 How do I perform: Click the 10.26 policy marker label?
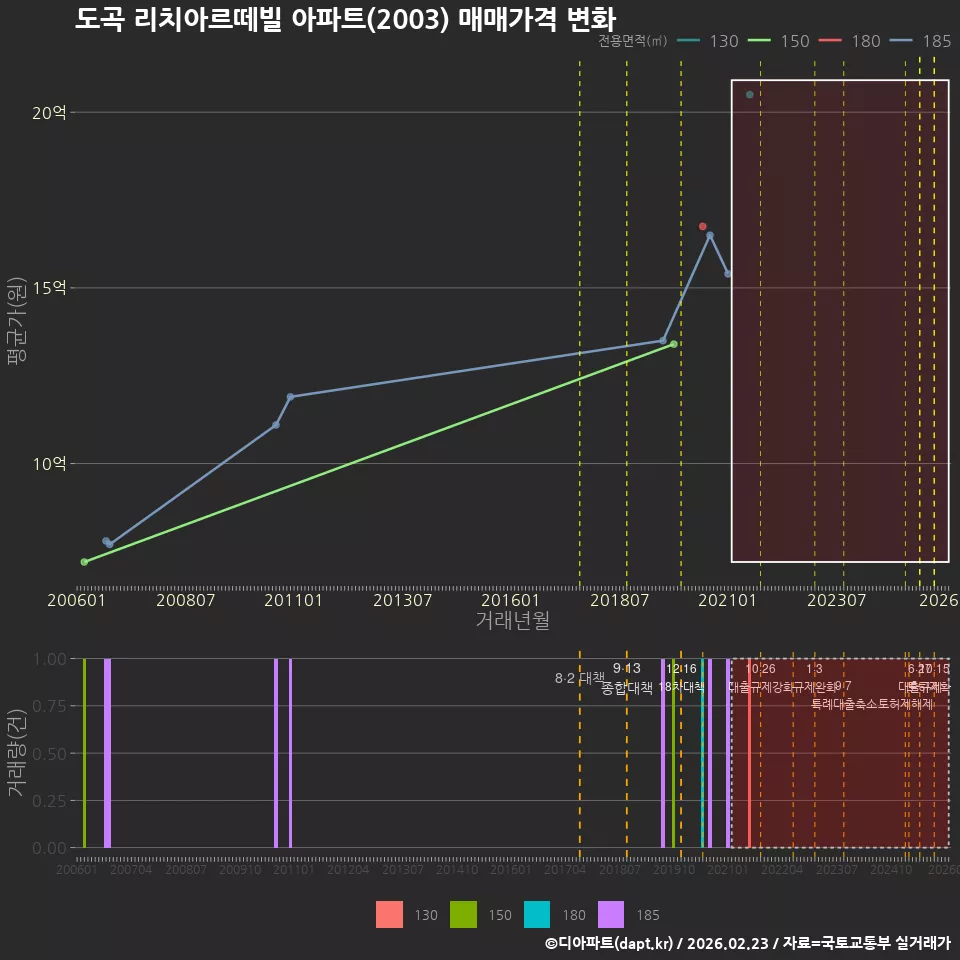(760, 669)
